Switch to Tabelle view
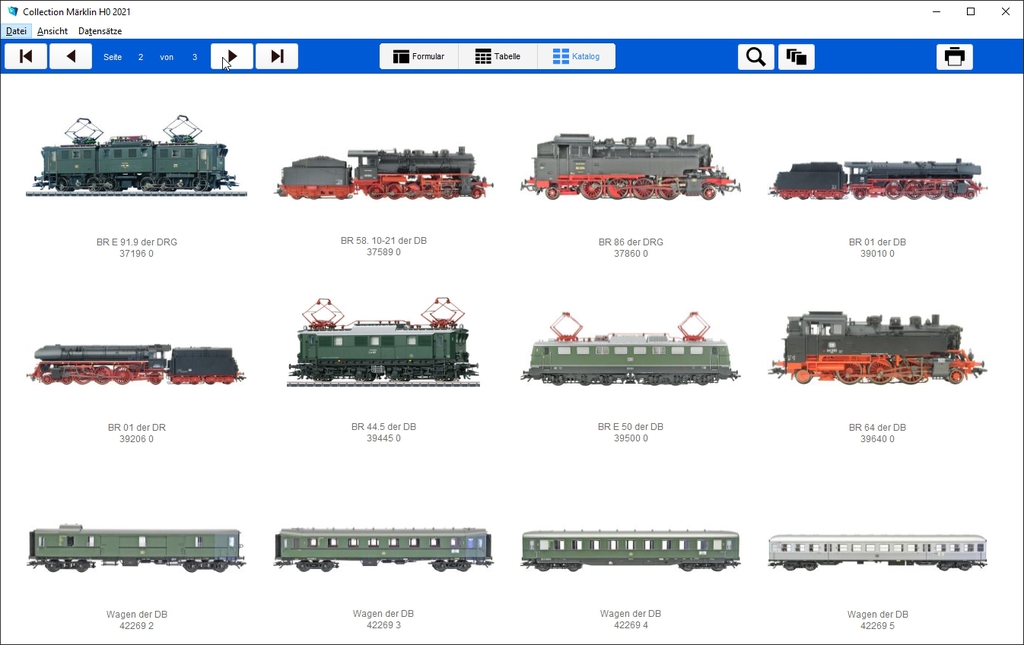The height and width of the screenshot is (645, 1024). pyautogui.click(x=498, y=57)
